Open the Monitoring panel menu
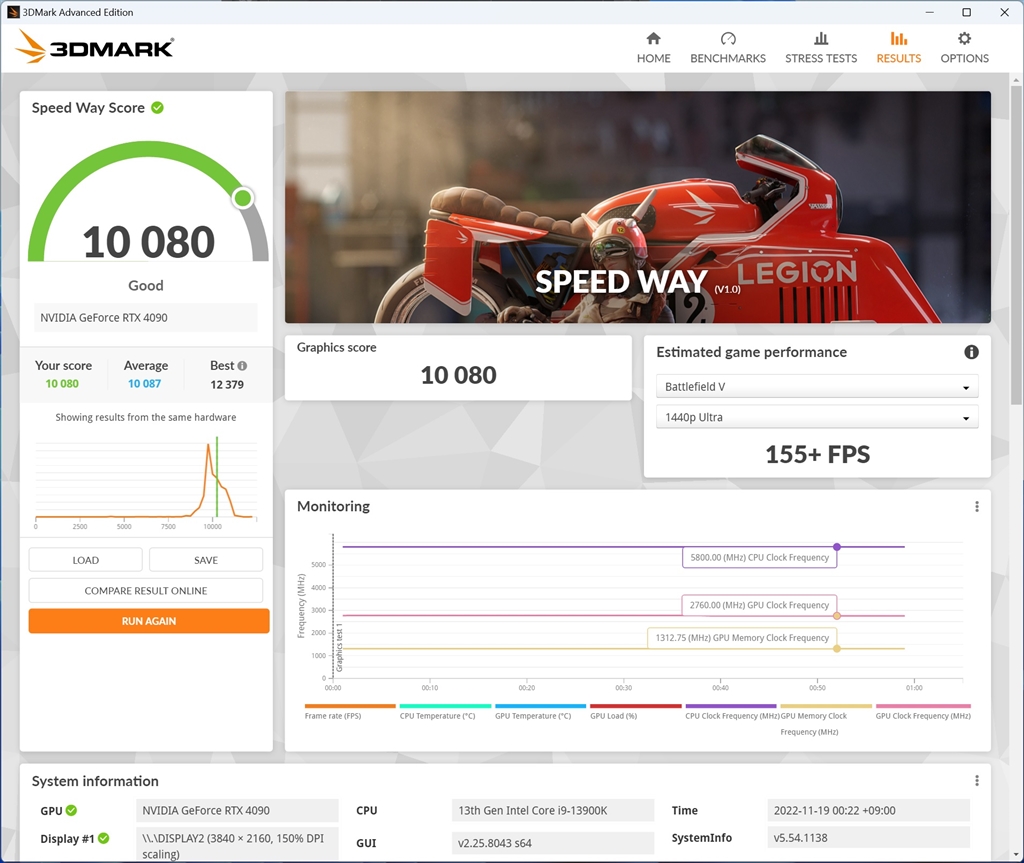 click(x=976, y=506)
